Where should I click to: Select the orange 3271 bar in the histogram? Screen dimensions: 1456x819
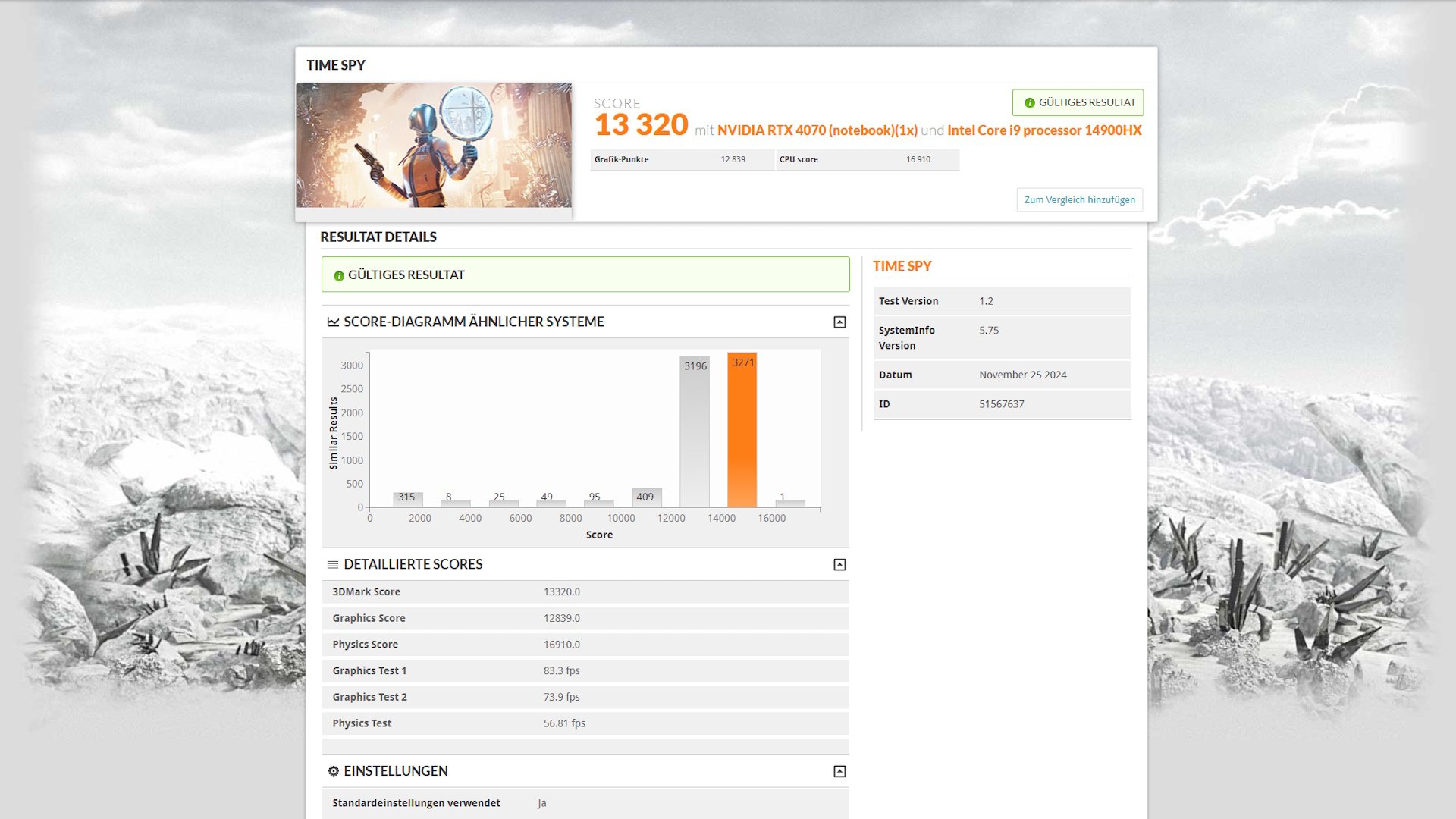(x=742, y=432)
